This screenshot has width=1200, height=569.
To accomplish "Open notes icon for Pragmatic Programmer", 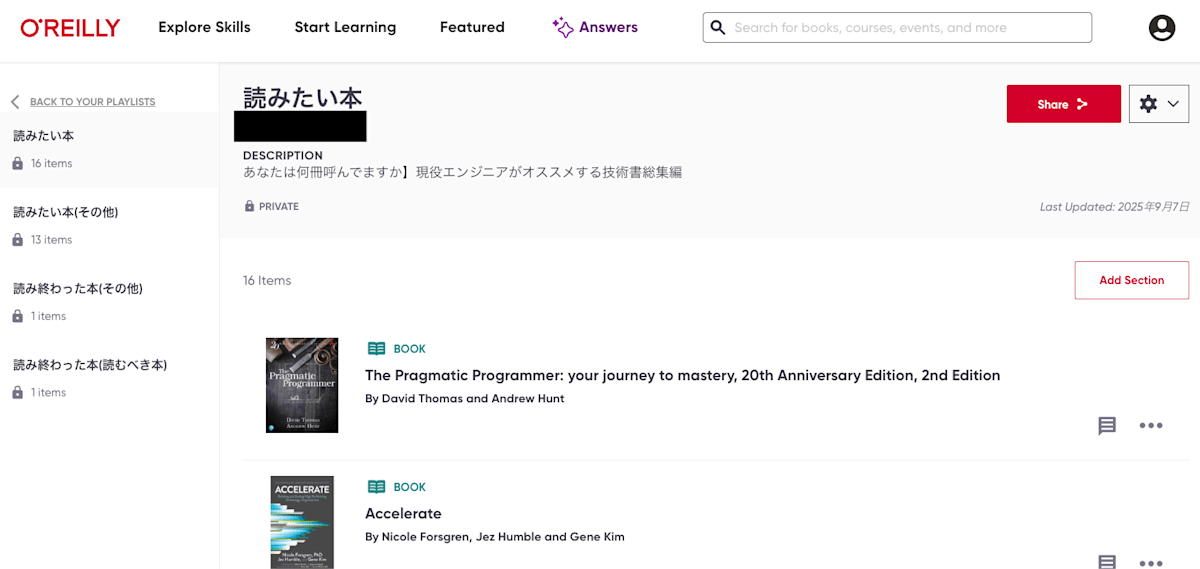I will 1107,426.
